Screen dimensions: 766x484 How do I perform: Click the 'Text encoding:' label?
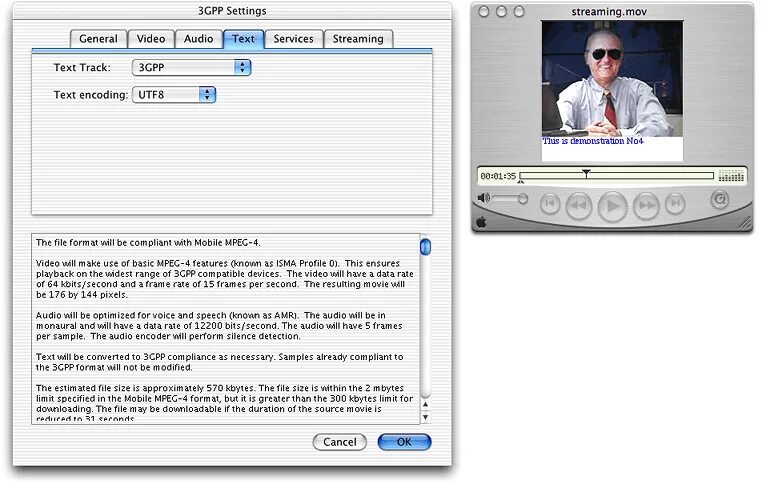pos(91,95)
